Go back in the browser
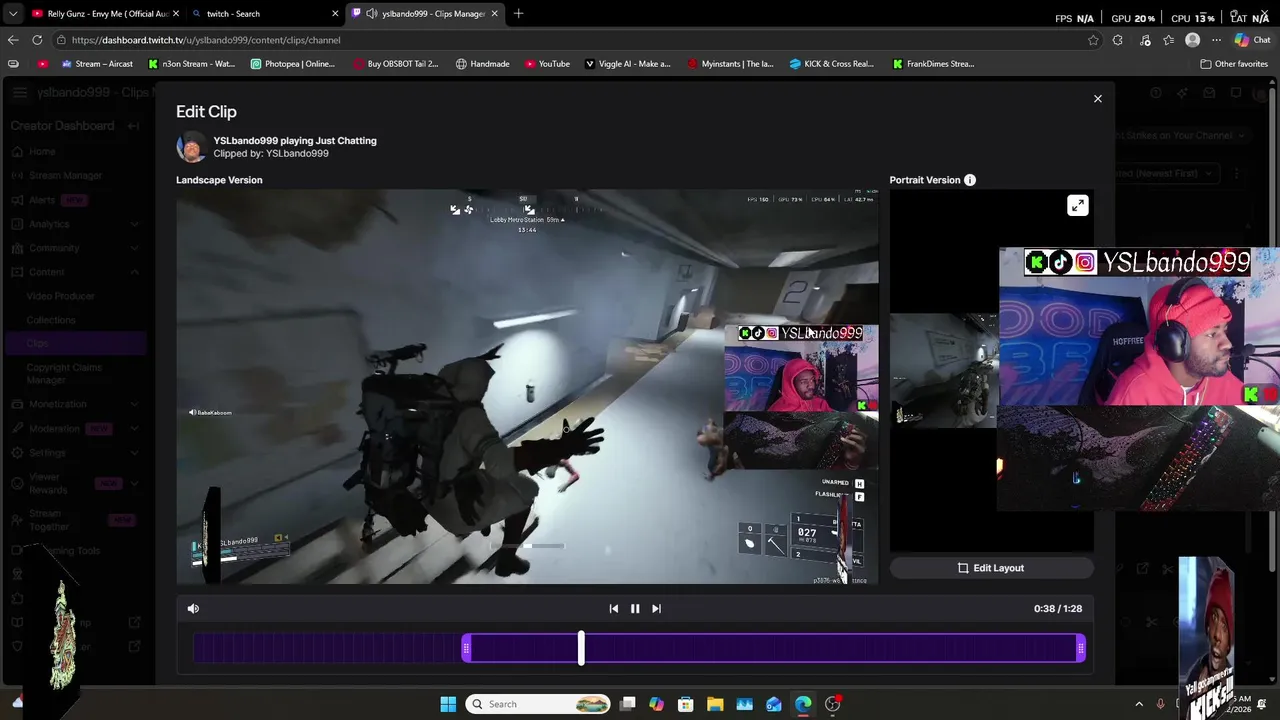 point(13,40)
